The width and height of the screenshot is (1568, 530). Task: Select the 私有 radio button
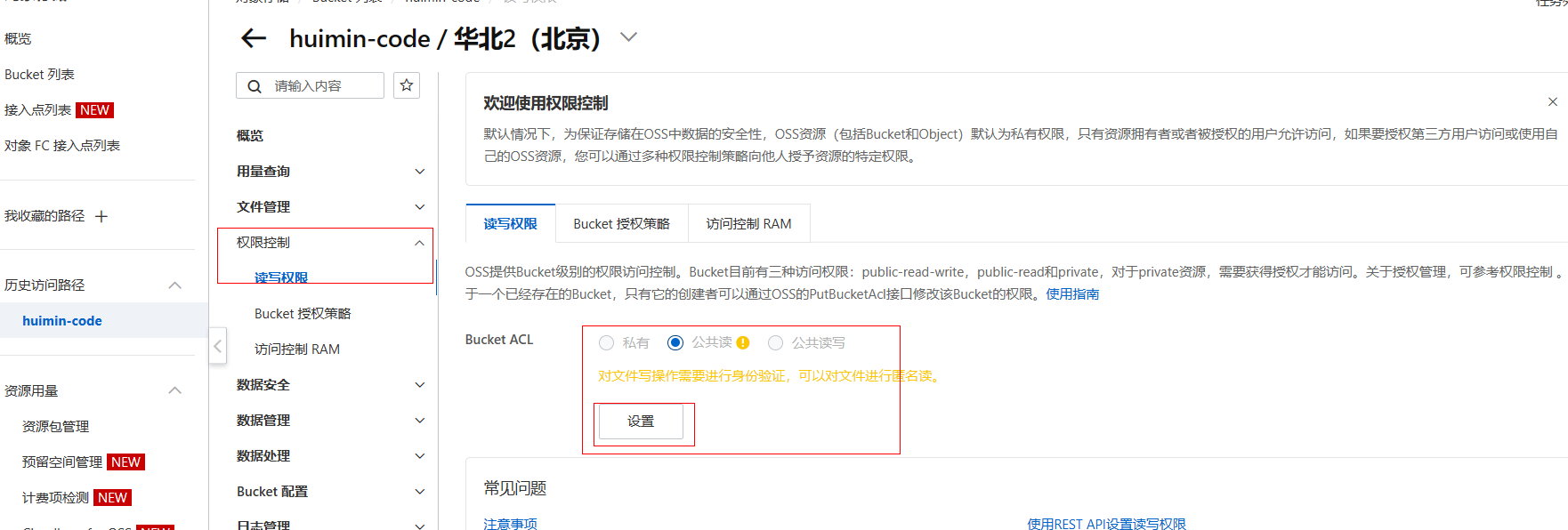(x=607, y=343)
